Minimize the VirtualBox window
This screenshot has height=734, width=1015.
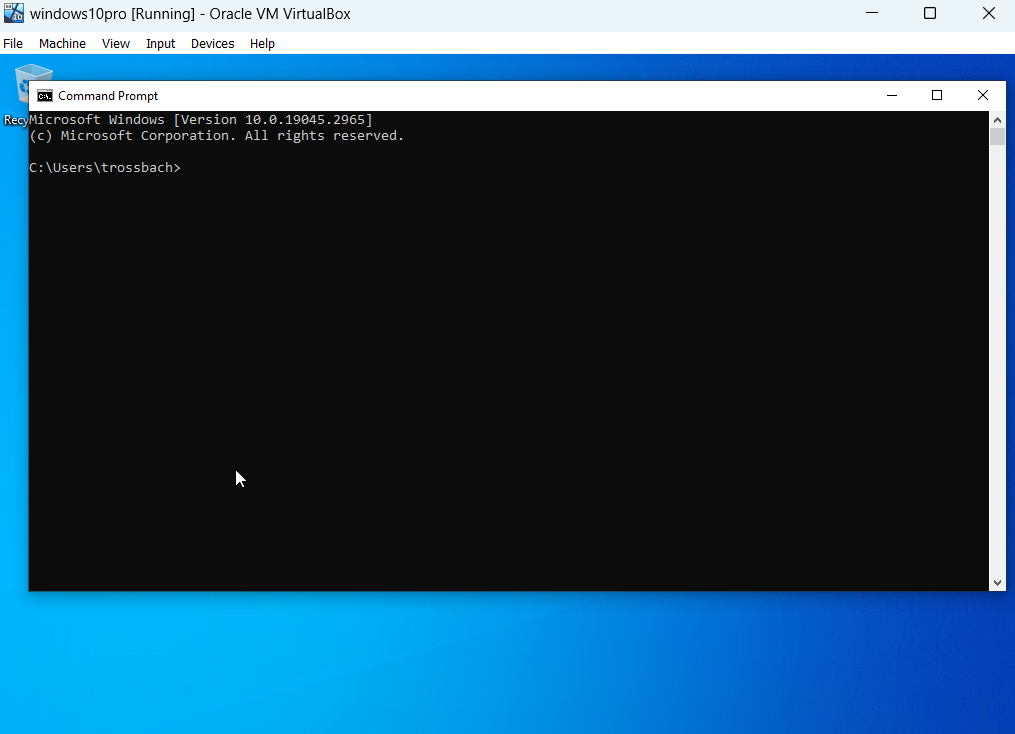tap(872, 13)
